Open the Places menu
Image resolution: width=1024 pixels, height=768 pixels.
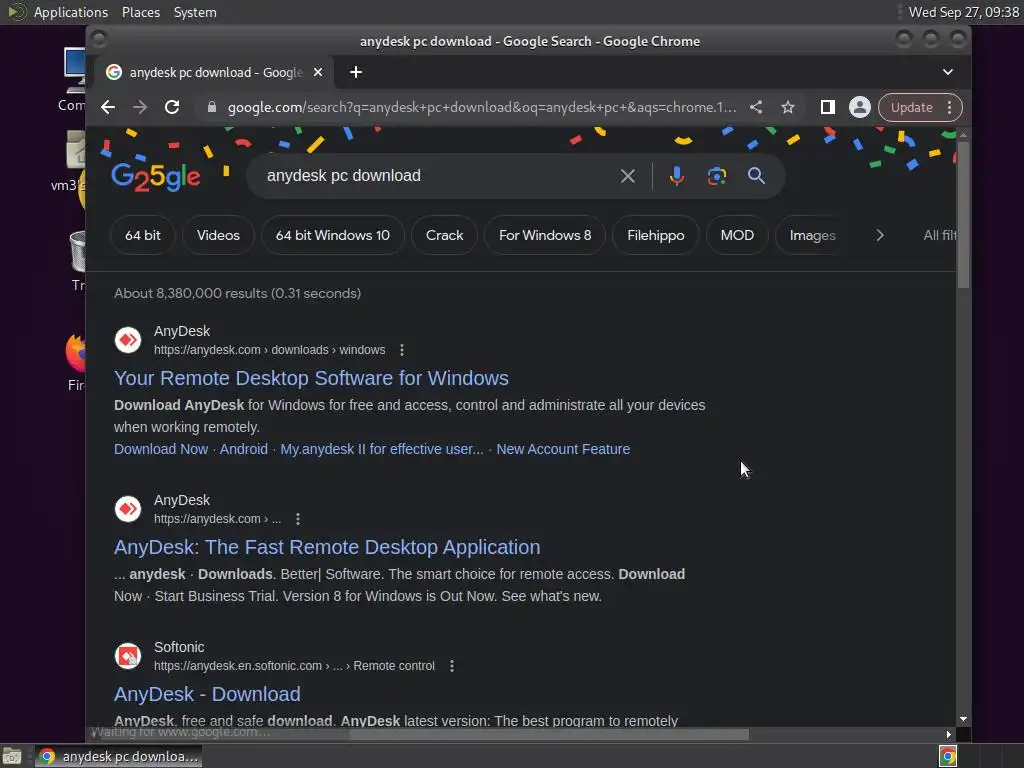coord(141,12)
